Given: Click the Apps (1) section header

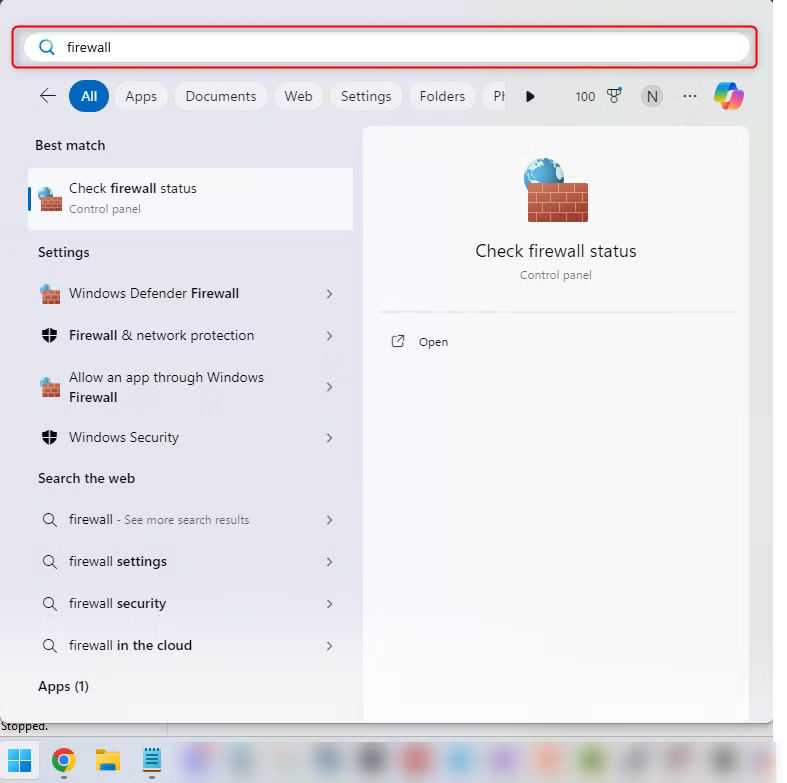Looking at the screenshot, I should [64, 686].
